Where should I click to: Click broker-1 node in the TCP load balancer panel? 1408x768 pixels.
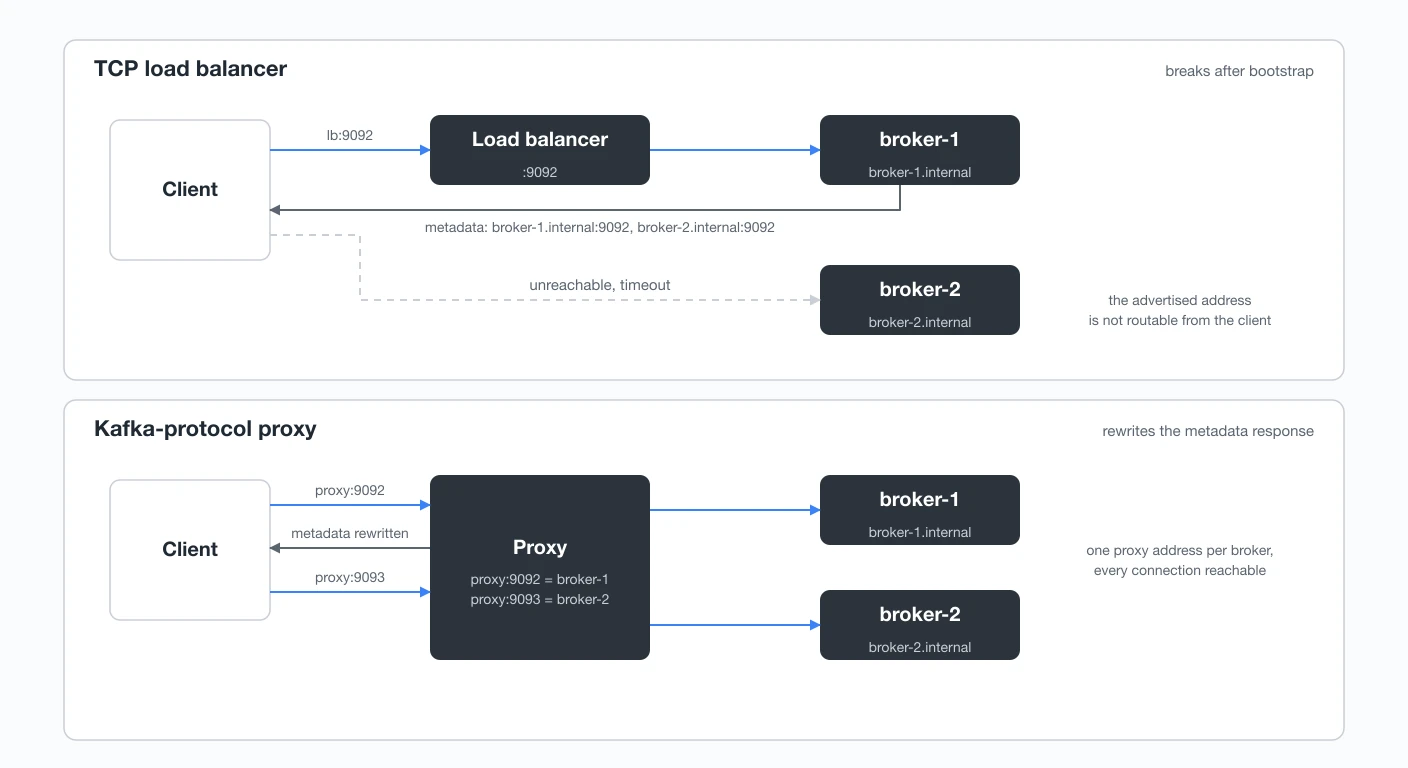pyautogui.click(x=920, y=150)
